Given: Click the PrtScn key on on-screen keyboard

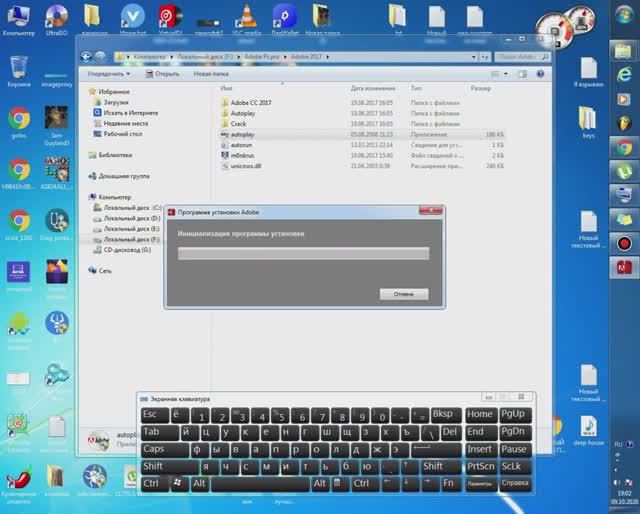Looking at the screenshot, I should pyautogui.click(x=481, y=467).
